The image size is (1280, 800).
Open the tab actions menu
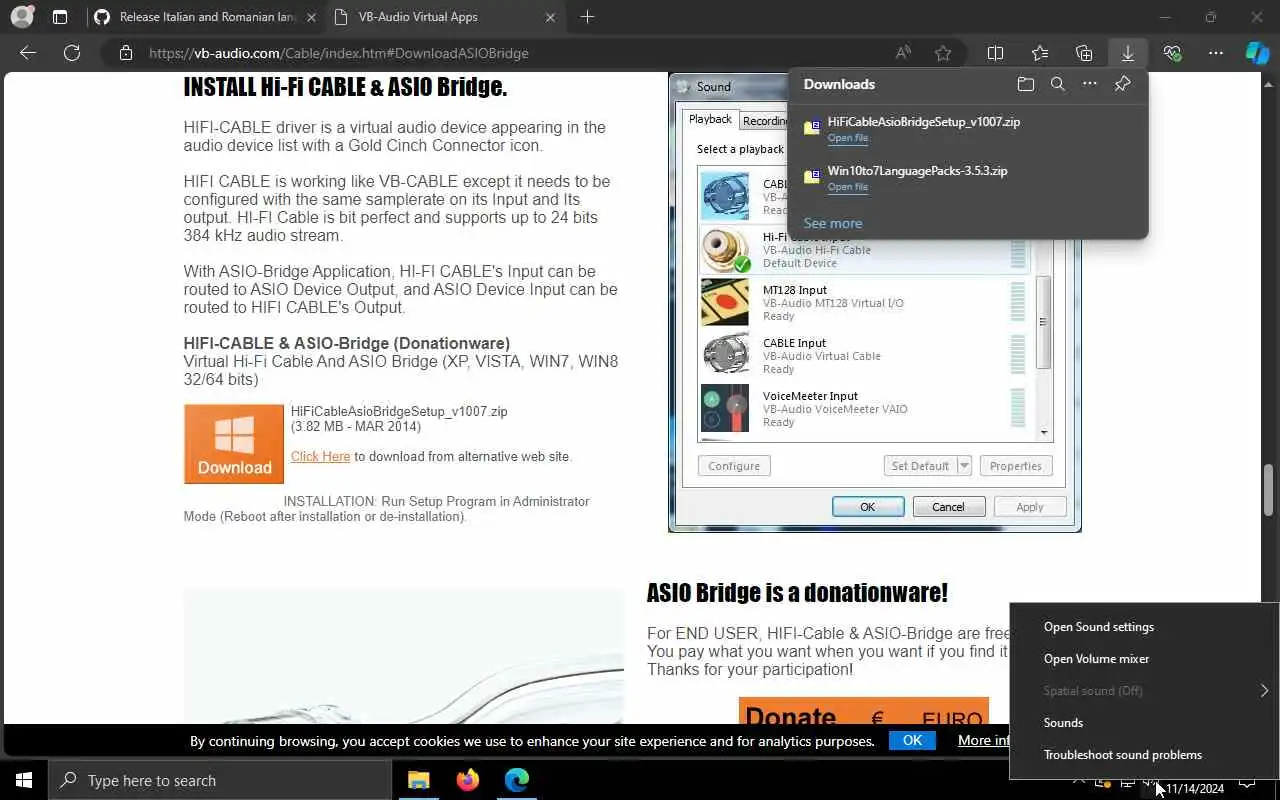(x=60, y=17)
